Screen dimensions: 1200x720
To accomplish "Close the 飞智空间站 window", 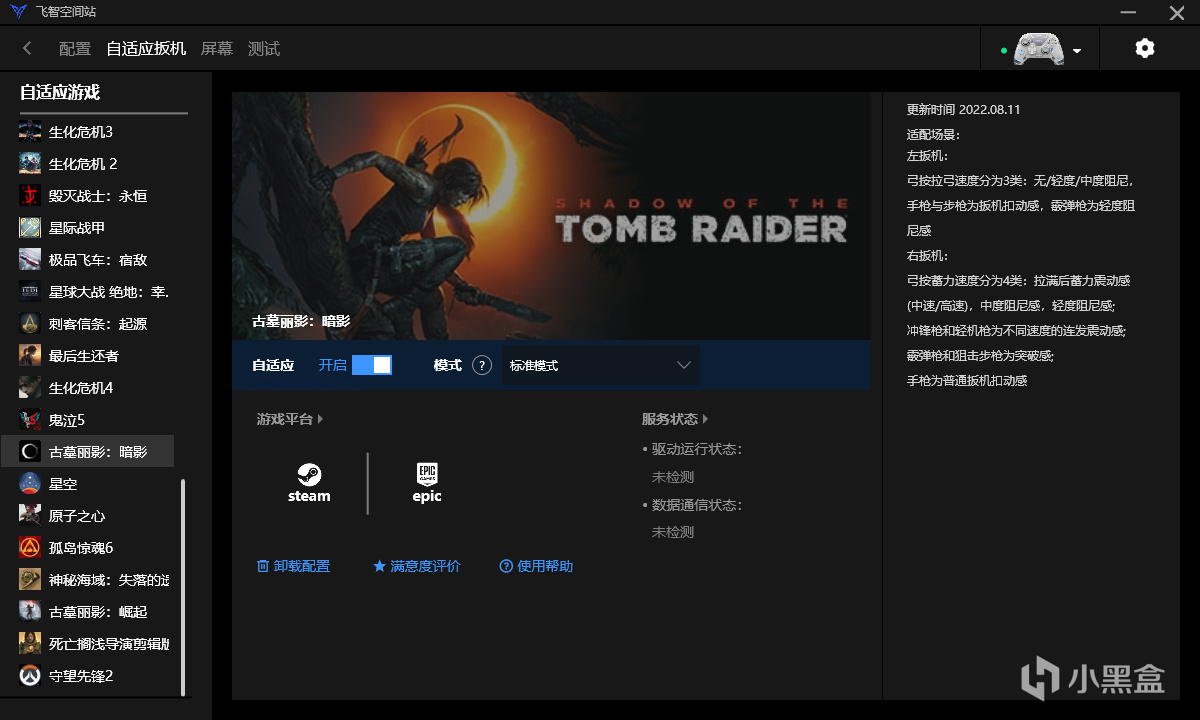I will click(1175, 12).
